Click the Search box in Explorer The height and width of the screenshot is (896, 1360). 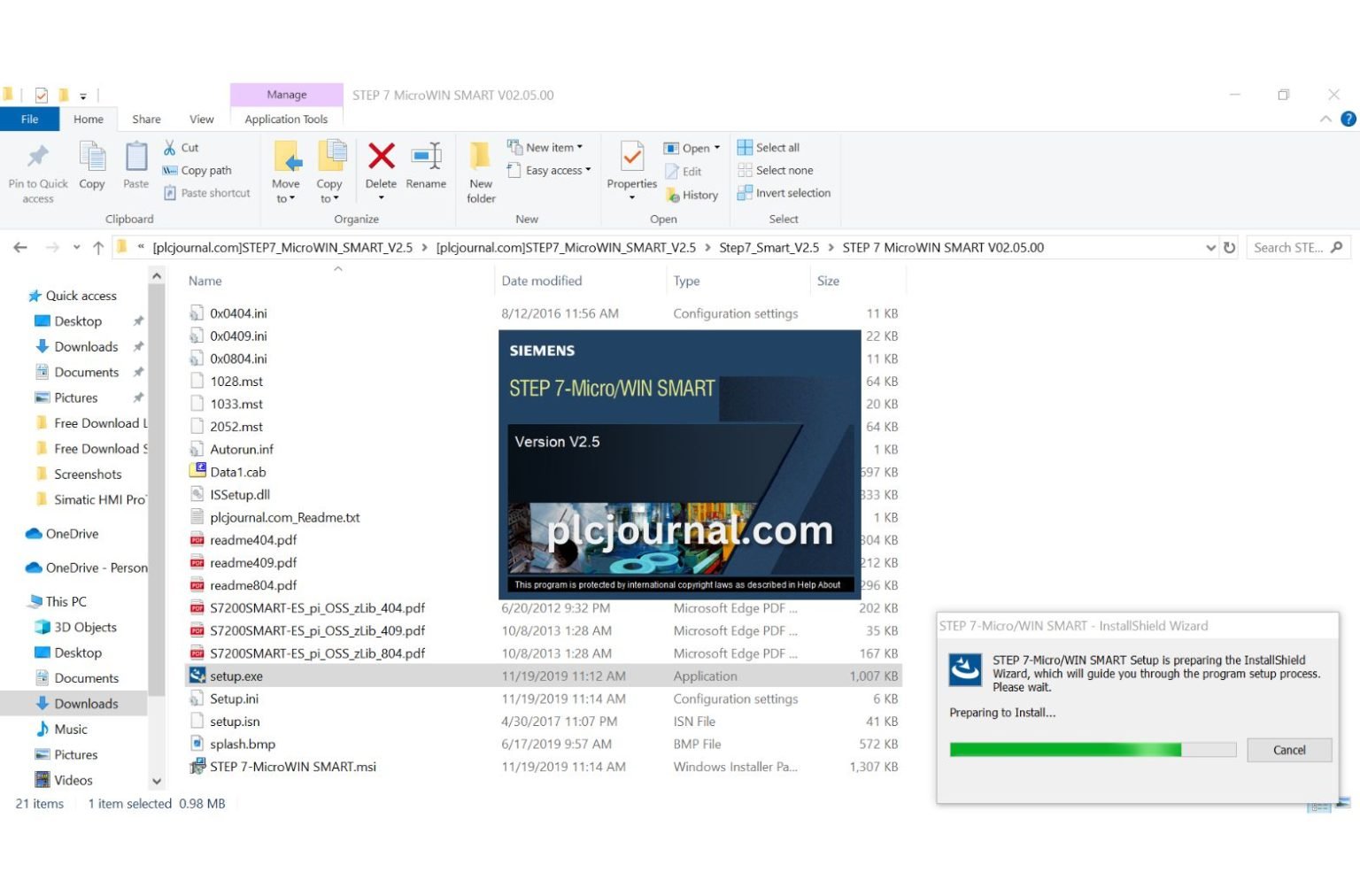click(x=1288, y=248)
